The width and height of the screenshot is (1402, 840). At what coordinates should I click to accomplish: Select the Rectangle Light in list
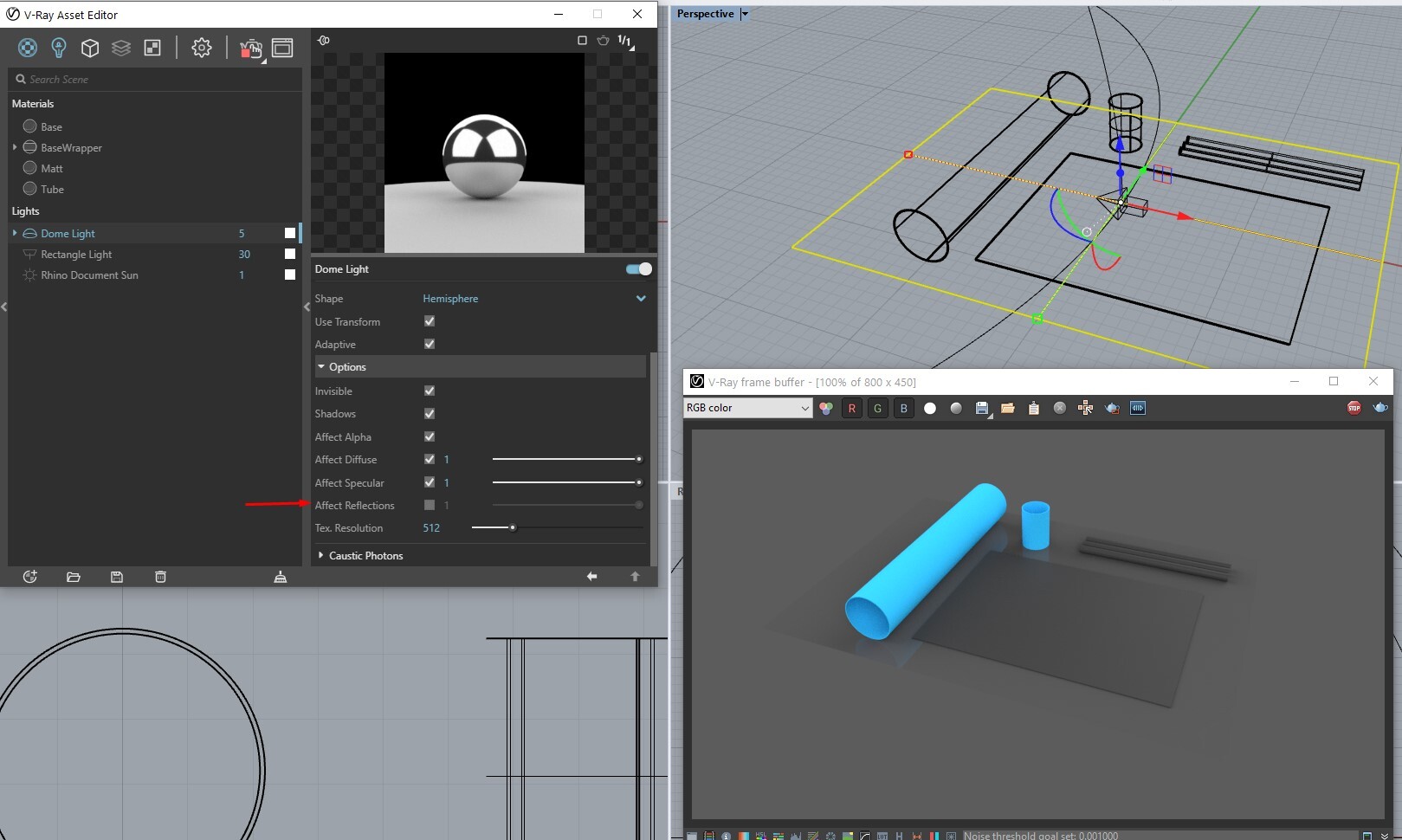pos(76,255)
